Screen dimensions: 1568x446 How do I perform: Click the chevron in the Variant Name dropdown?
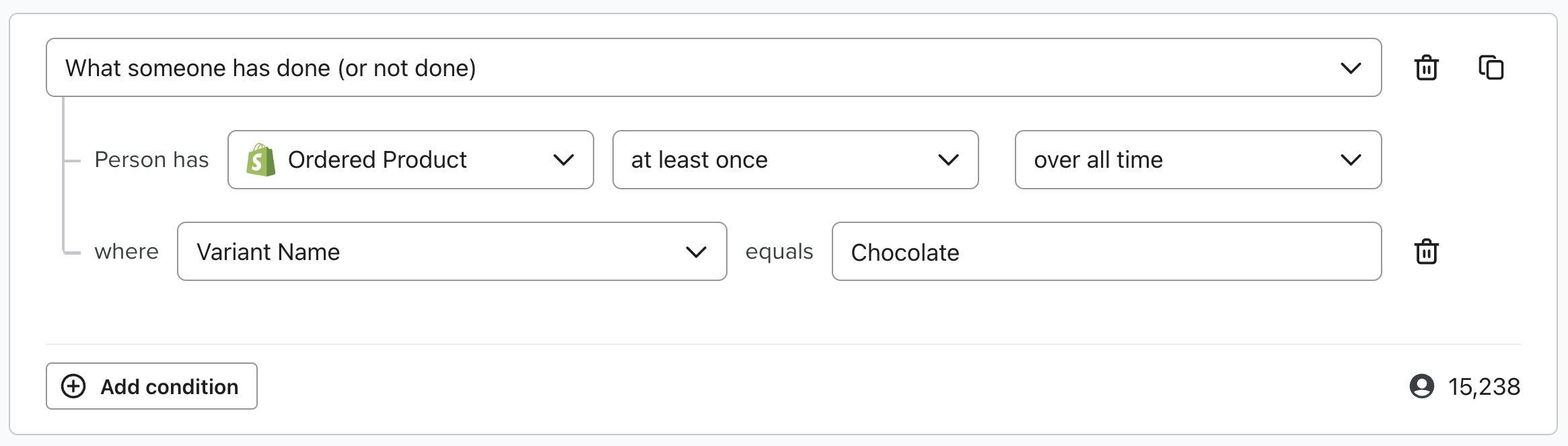pyautogui.click(x=696, y=252)
